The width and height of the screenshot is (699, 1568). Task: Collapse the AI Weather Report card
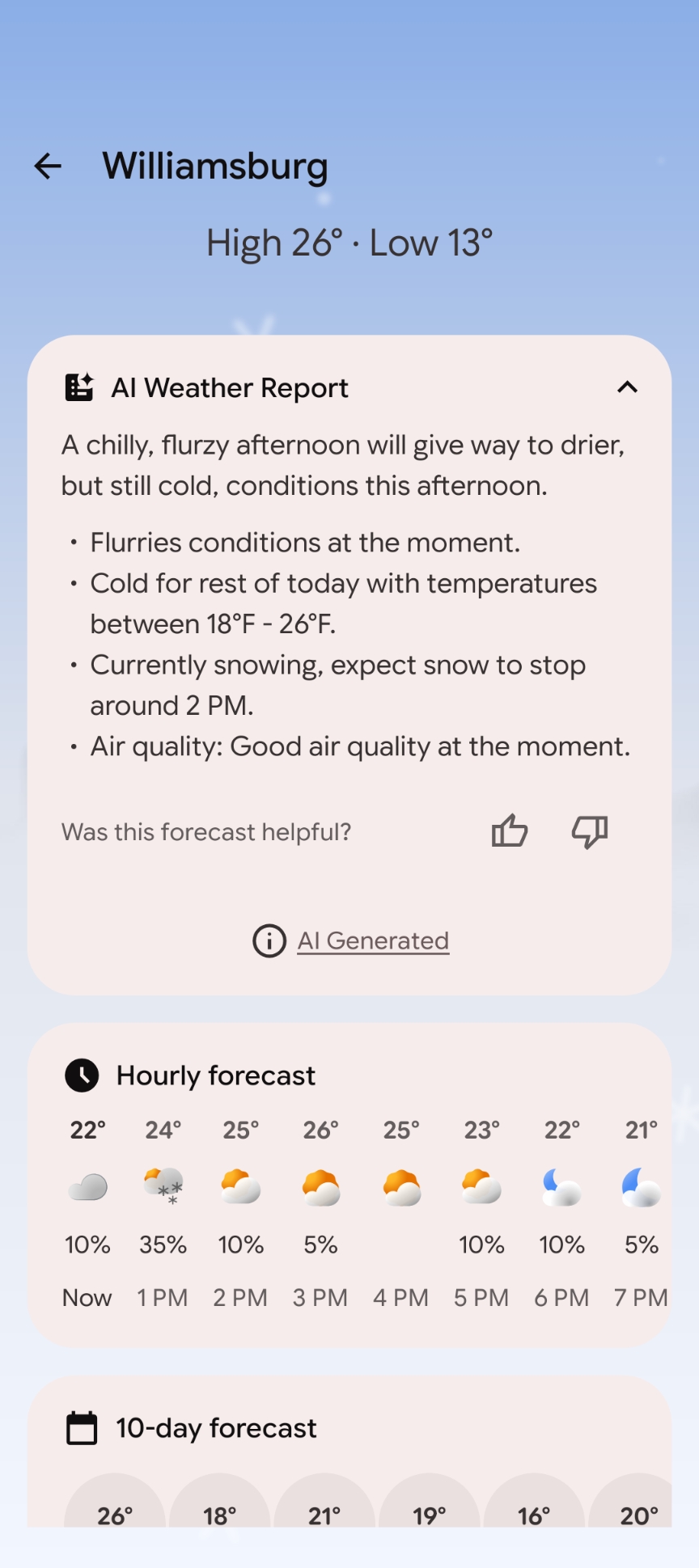click(x=627, y=387)
